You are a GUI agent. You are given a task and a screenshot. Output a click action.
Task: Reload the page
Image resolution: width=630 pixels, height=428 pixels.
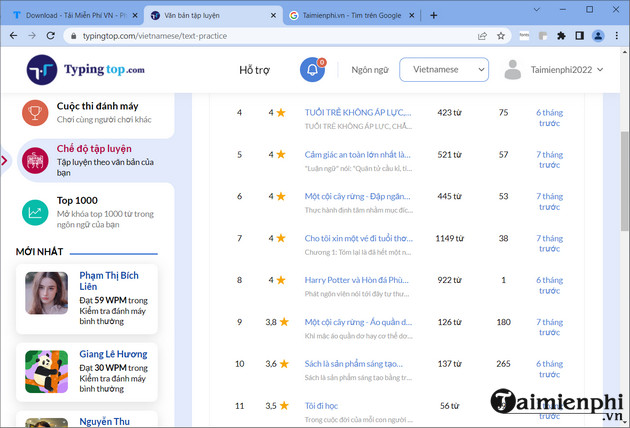[x=51, y=36]
